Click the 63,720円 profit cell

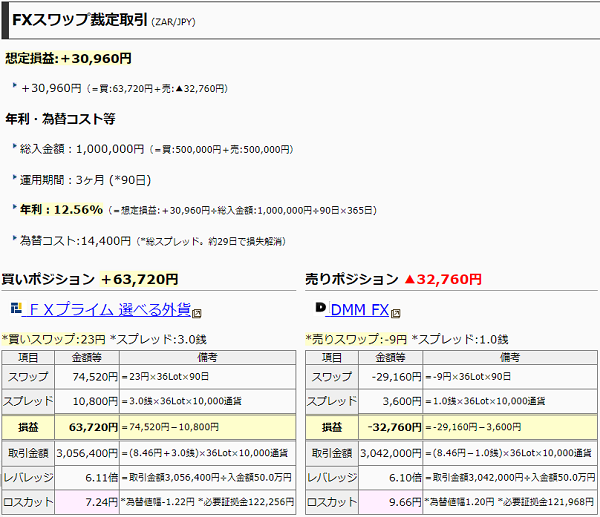(87, 427)
